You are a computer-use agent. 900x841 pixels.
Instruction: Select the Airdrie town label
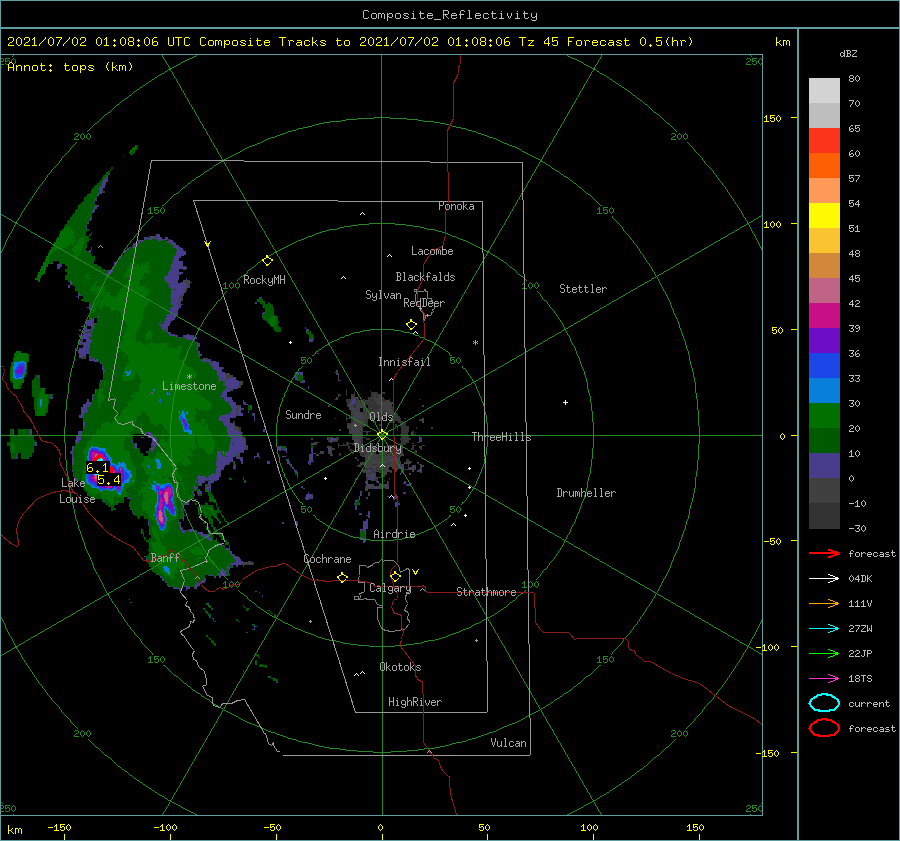coord(394,534)
